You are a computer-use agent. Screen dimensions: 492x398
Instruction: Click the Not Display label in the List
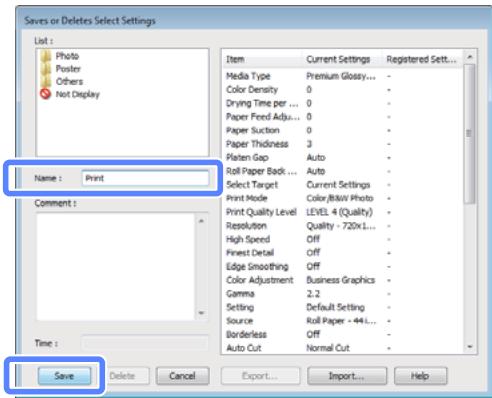coord(78,94)
